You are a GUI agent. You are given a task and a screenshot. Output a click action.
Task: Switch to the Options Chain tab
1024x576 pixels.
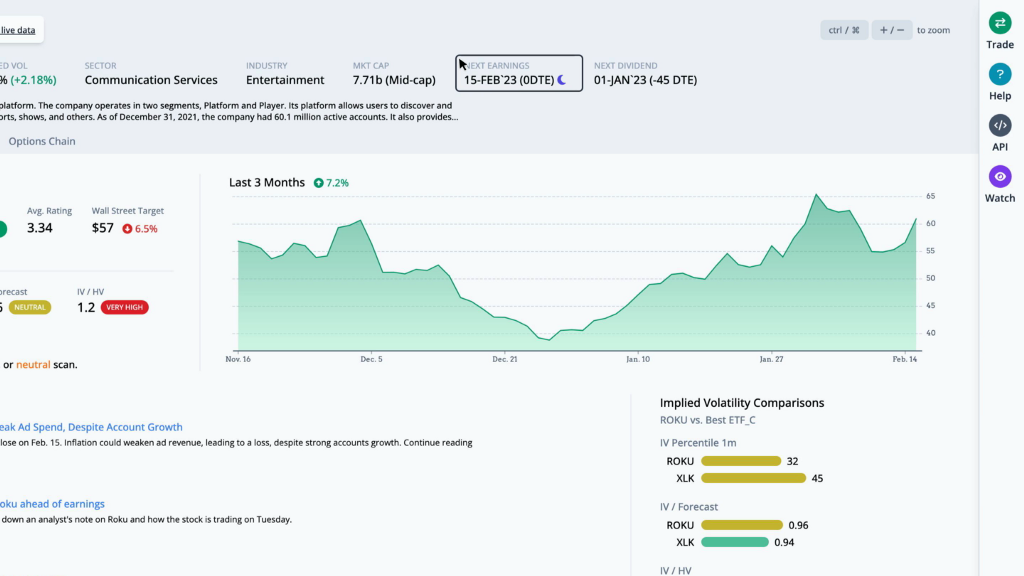pos(42,141)
